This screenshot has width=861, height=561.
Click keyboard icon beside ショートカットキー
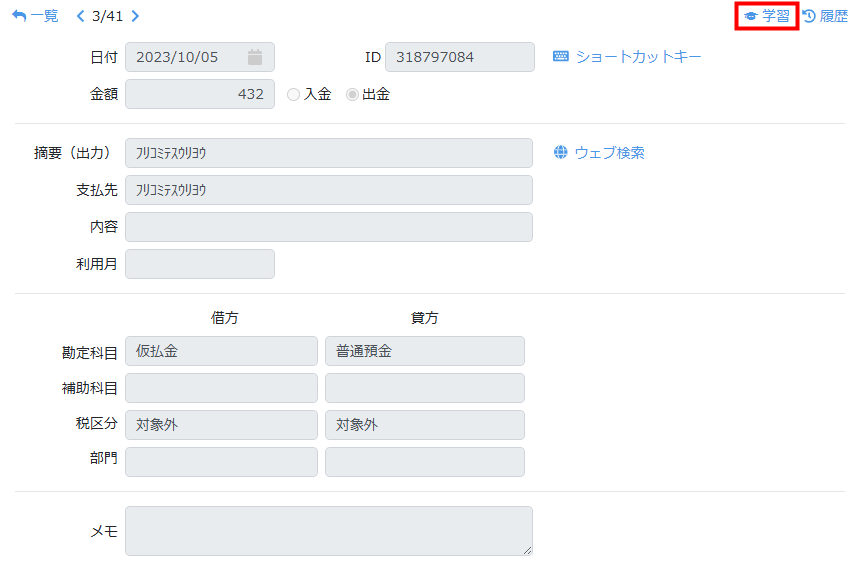561,57
